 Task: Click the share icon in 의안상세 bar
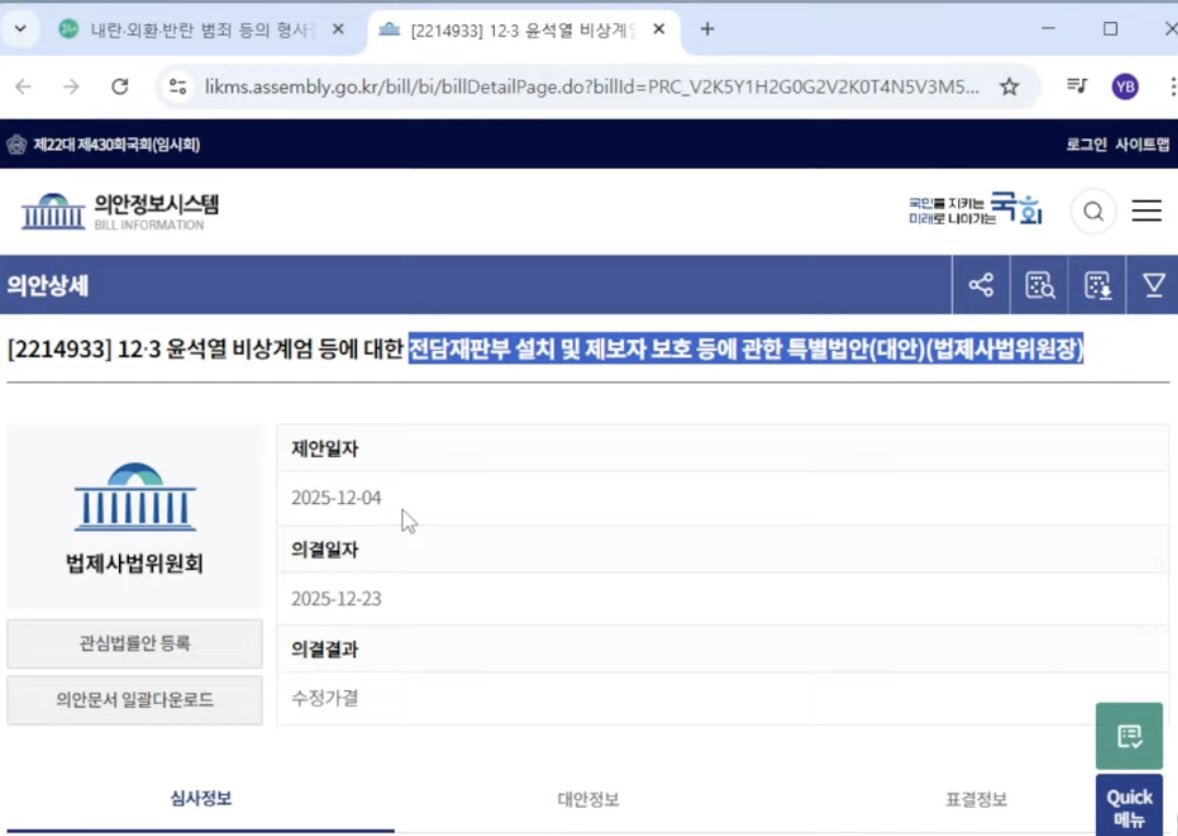tap(981, 286)
